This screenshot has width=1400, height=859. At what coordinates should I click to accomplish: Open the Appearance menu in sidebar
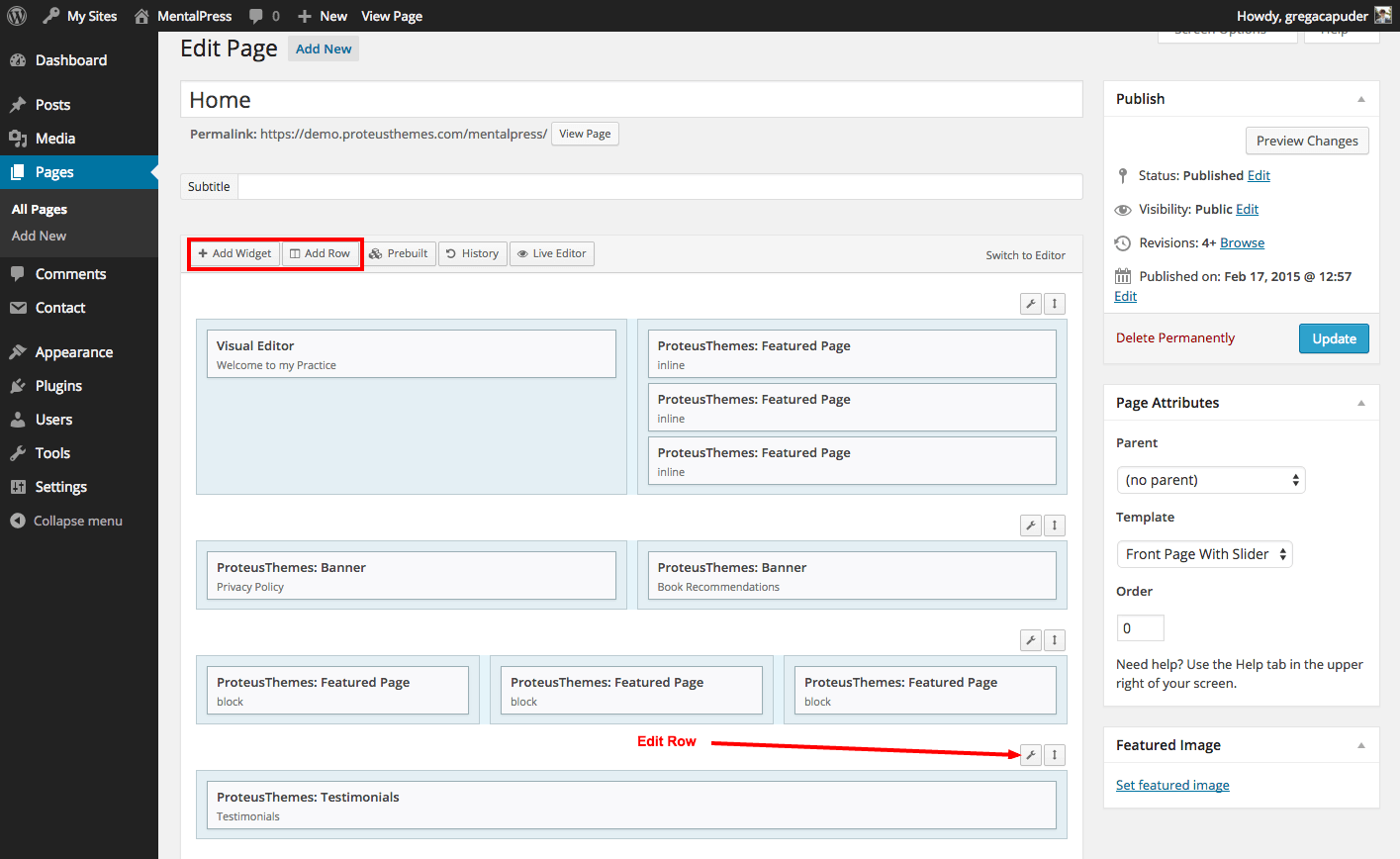pos(73,352)
